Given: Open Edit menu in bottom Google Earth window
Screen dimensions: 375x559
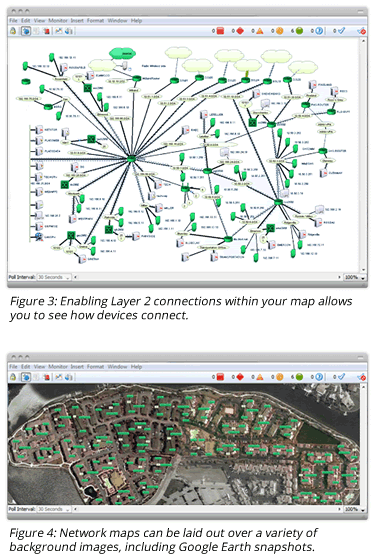Looking at the screenshot, I should [x=25, y=366].
